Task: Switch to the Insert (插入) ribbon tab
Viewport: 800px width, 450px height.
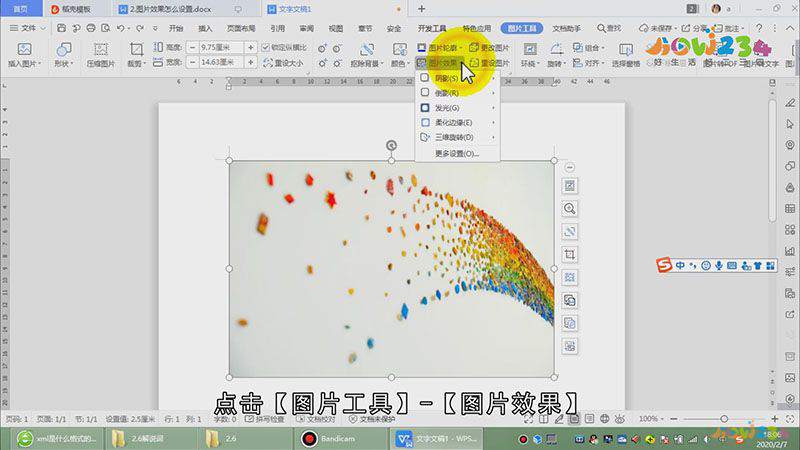Action: [x=205, y=28]
